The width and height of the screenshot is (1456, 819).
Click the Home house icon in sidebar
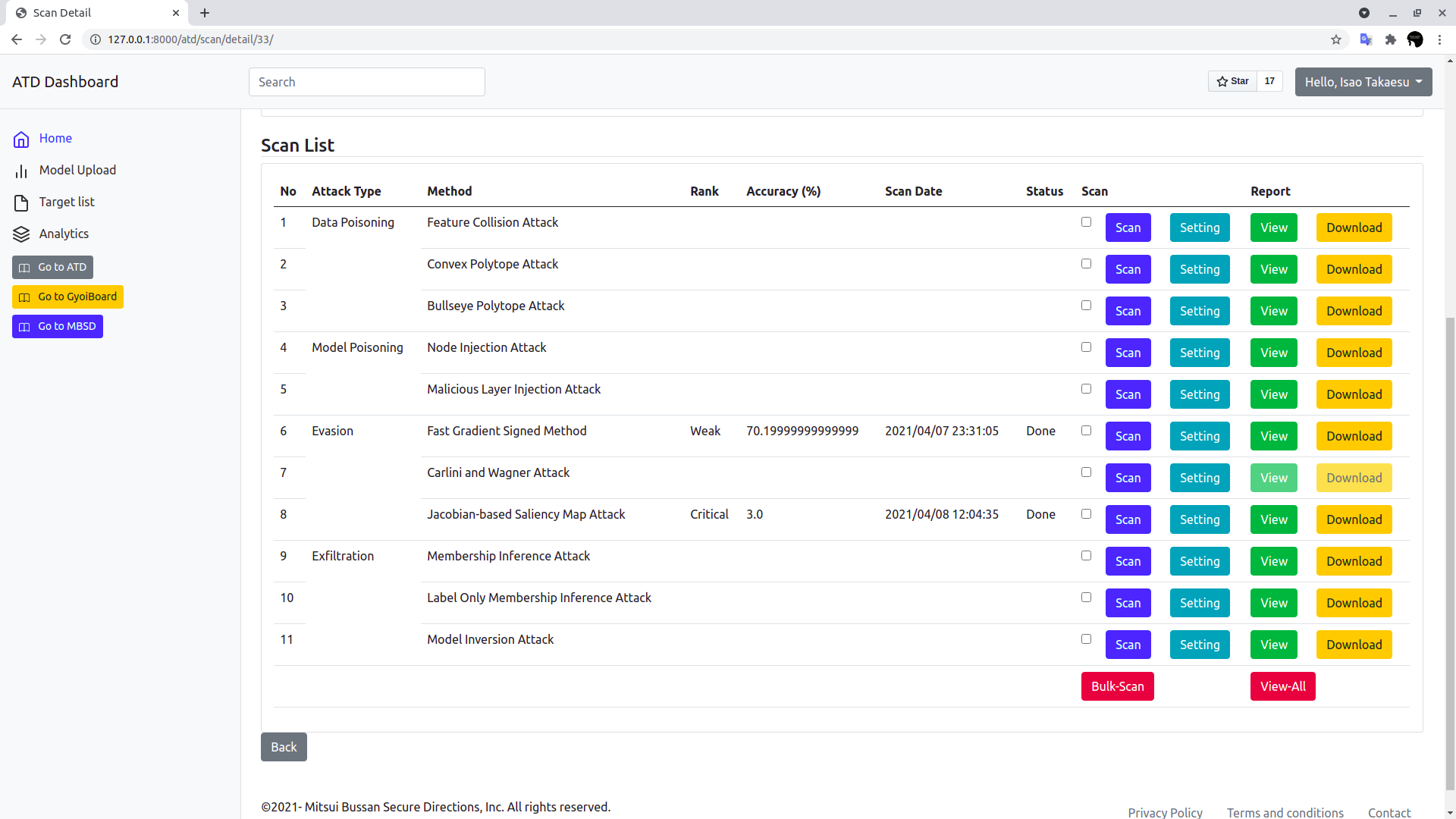click(x=21, y=140)
